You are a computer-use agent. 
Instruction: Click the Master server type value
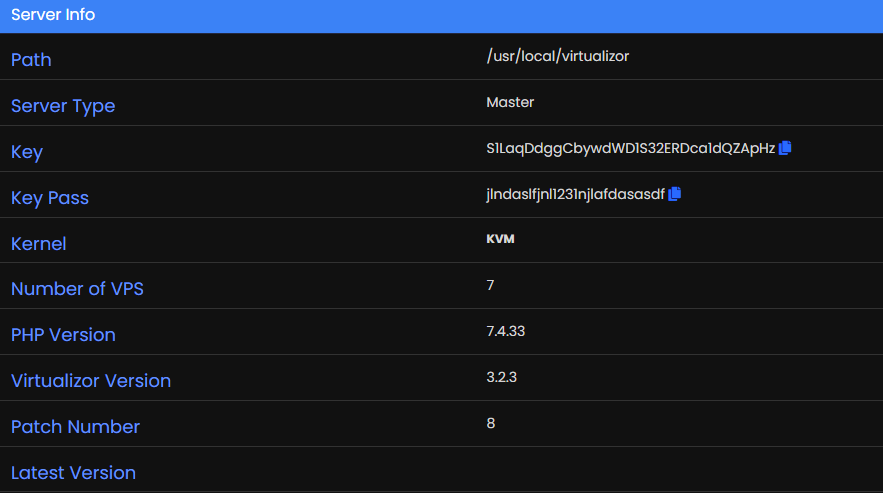tap(510, 102)
